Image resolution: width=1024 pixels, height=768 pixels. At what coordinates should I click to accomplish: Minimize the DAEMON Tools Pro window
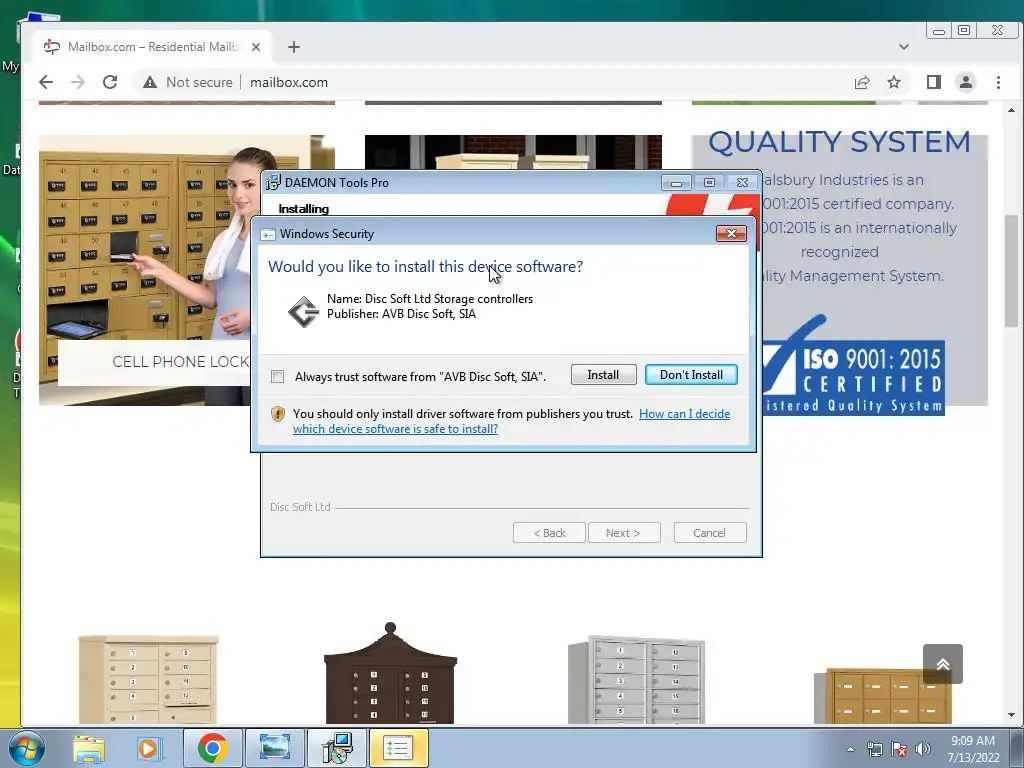click(x=676, y=183)
